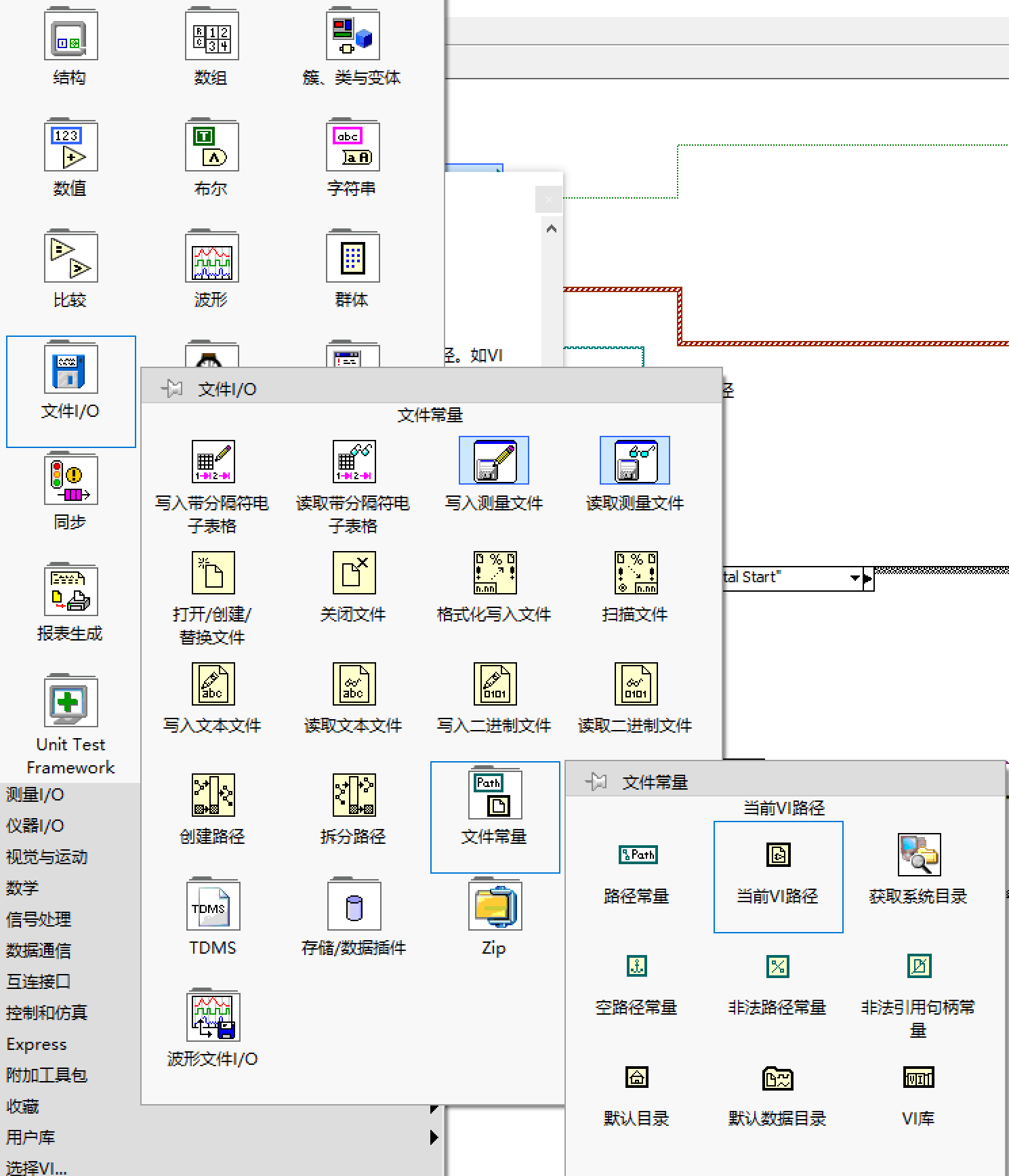
Task: Select the 文件I/O palette icon
Action: pos(70,369)
